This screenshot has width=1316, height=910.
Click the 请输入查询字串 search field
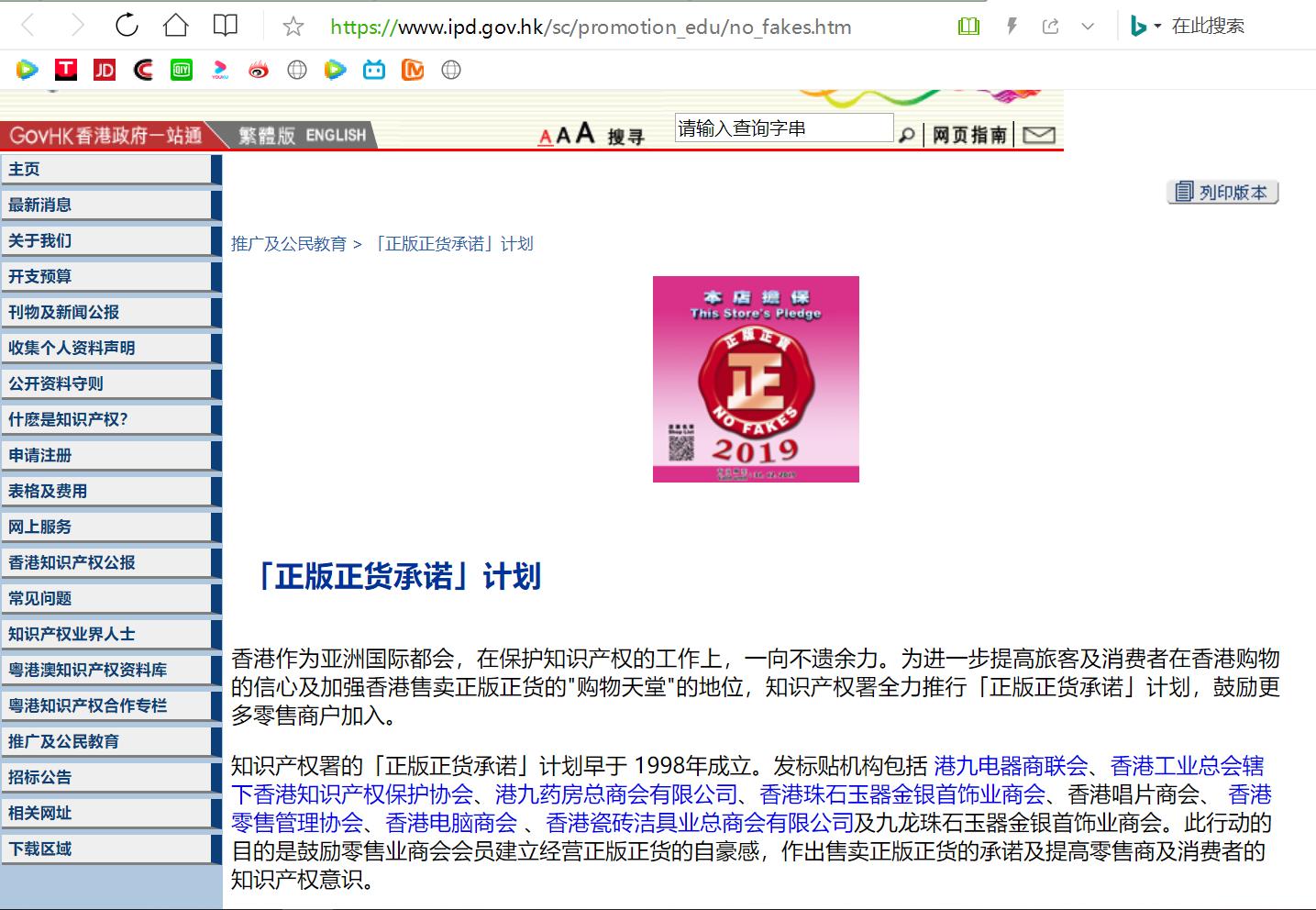[782, 128]
